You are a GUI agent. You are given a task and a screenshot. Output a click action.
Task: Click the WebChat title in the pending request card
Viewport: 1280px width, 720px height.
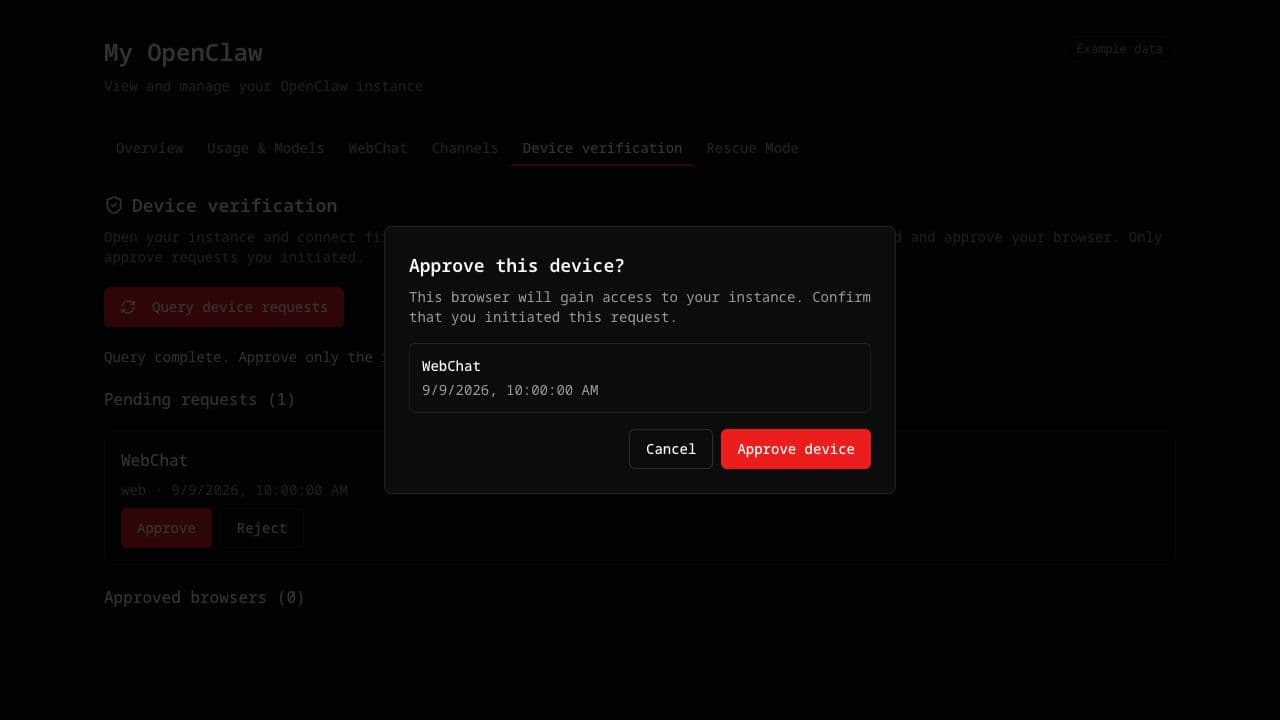point(154,460)
